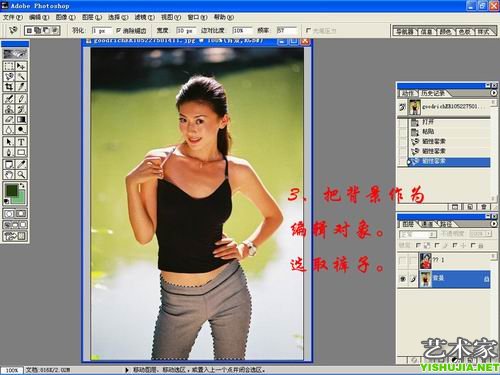Select the Type (T) tool

21,142
